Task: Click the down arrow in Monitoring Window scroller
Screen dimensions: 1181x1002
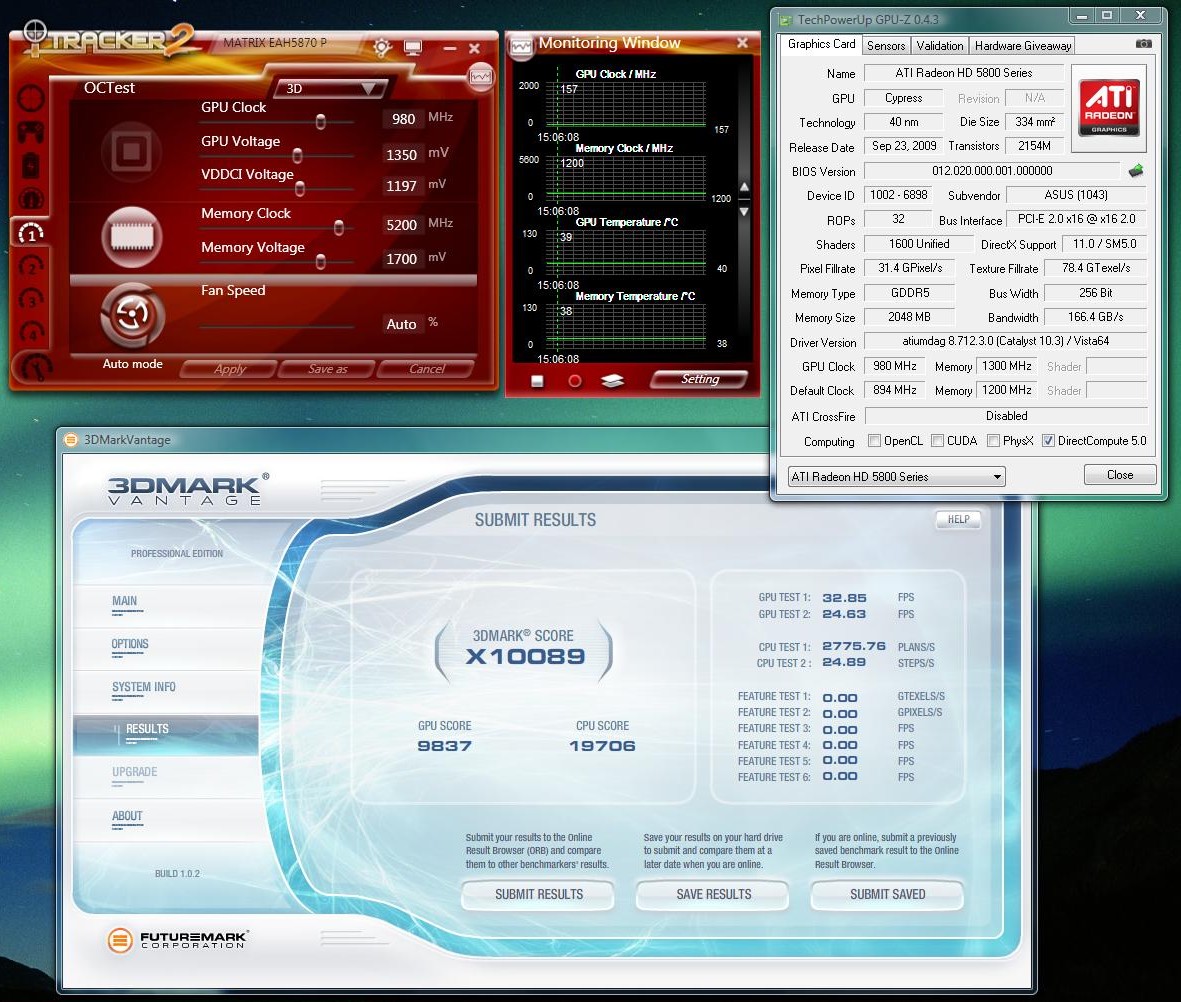Action: pyautogui.click(x=744, y=212)
